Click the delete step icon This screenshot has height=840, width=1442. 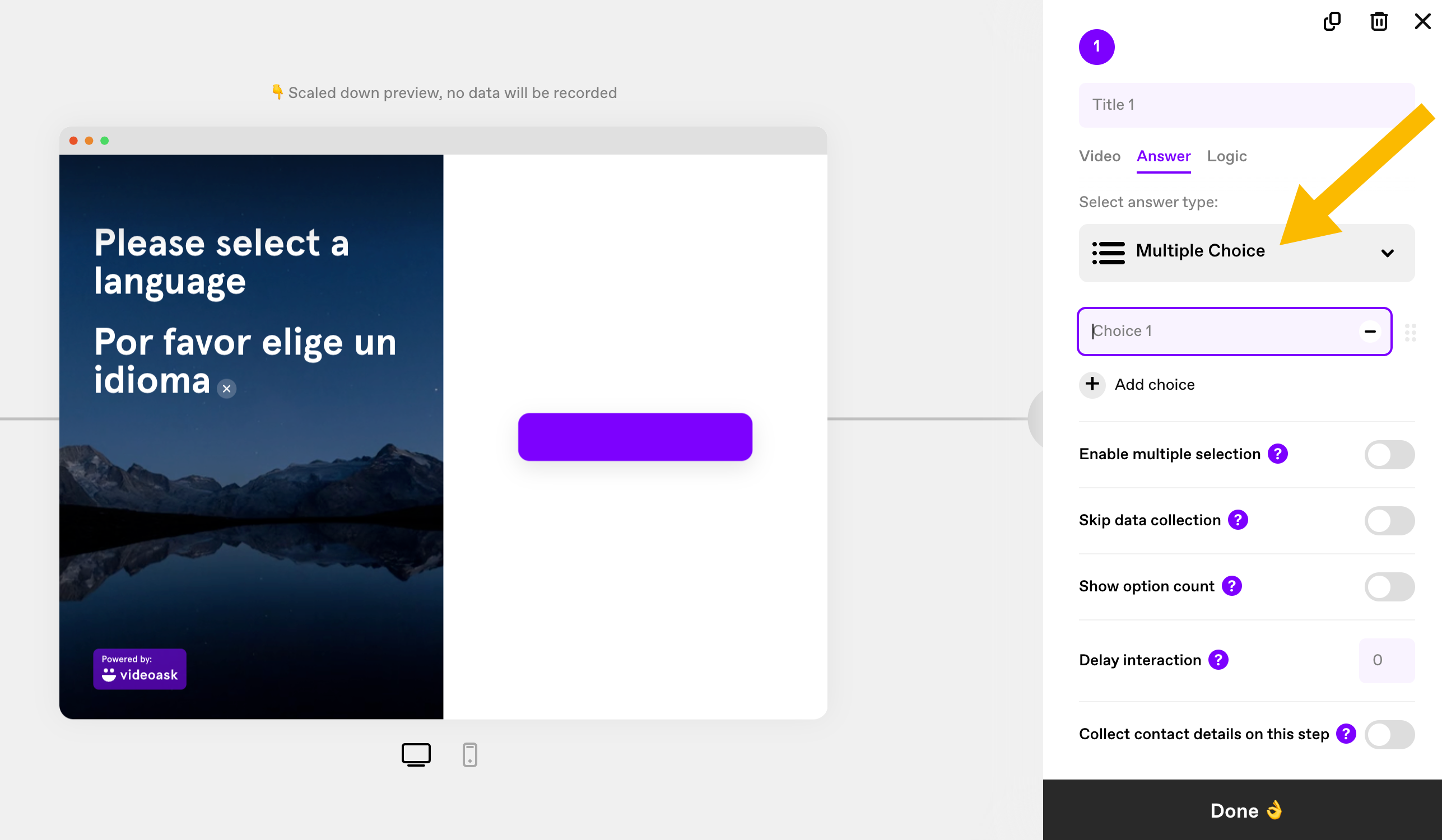1379,22
